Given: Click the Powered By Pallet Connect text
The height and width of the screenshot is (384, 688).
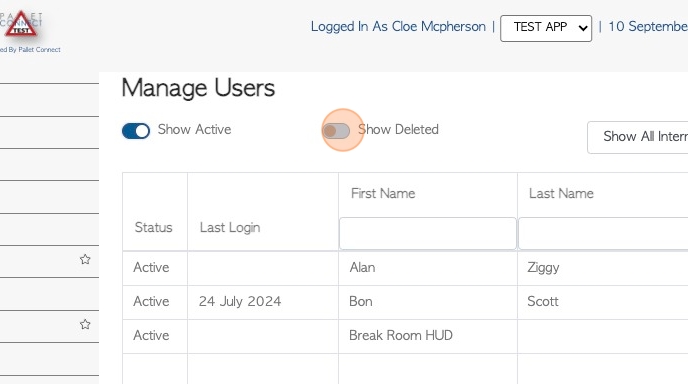Looking at the screenshot, I should tap(30, 50).
